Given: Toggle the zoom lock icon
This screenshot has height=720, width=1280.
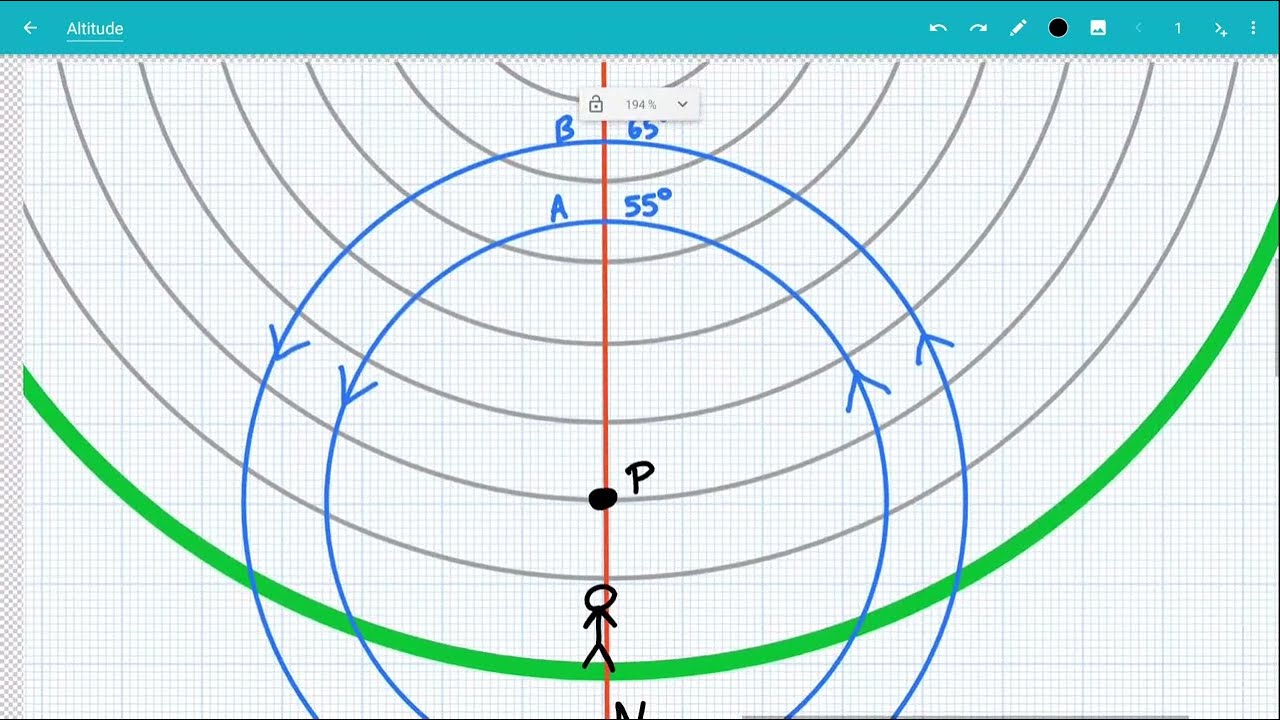Looking at the screenshot, I should (x=596, y=104).
